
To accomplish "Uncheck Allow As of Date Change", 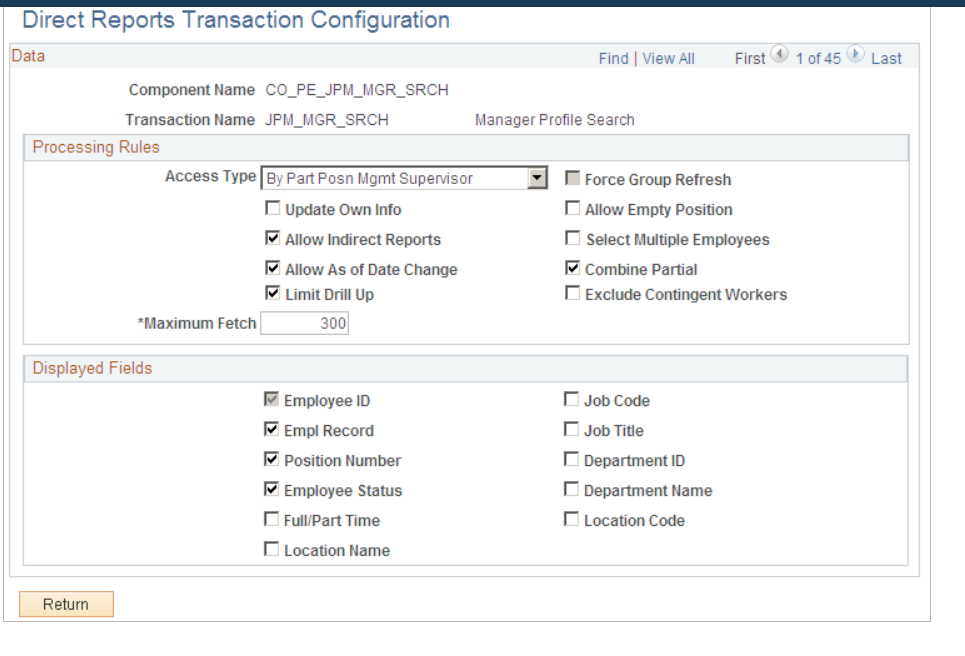I will tap(273, 269).
